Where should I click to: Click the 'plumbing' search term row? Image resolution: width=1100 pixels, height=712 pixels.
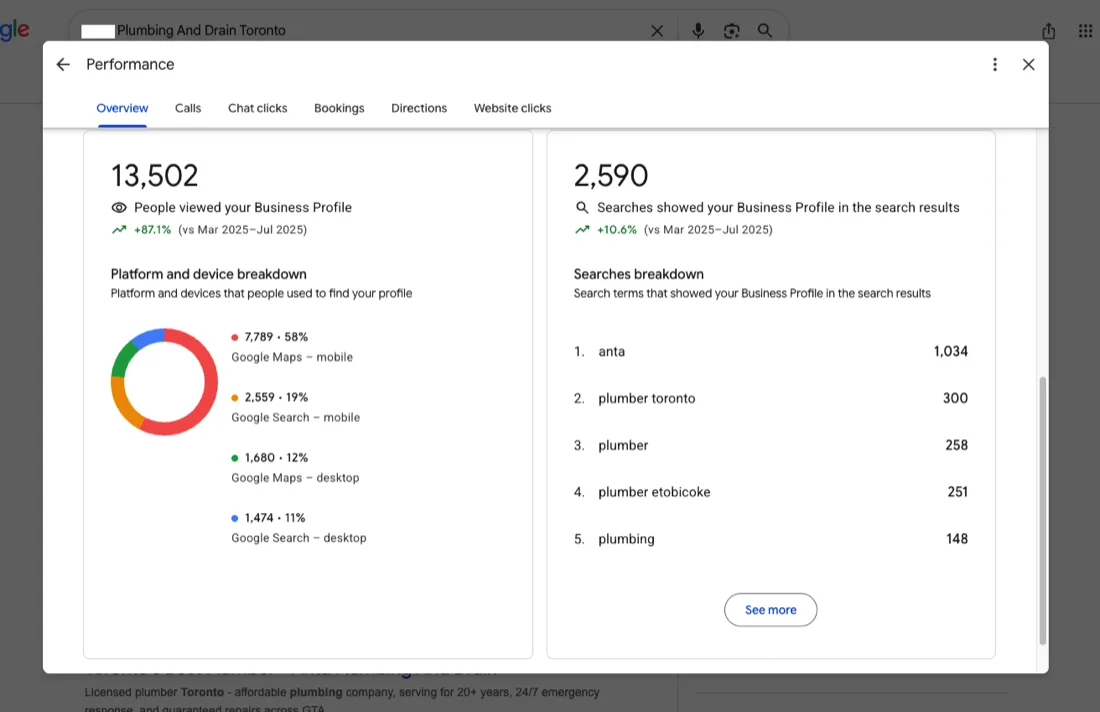coord(770,539)
